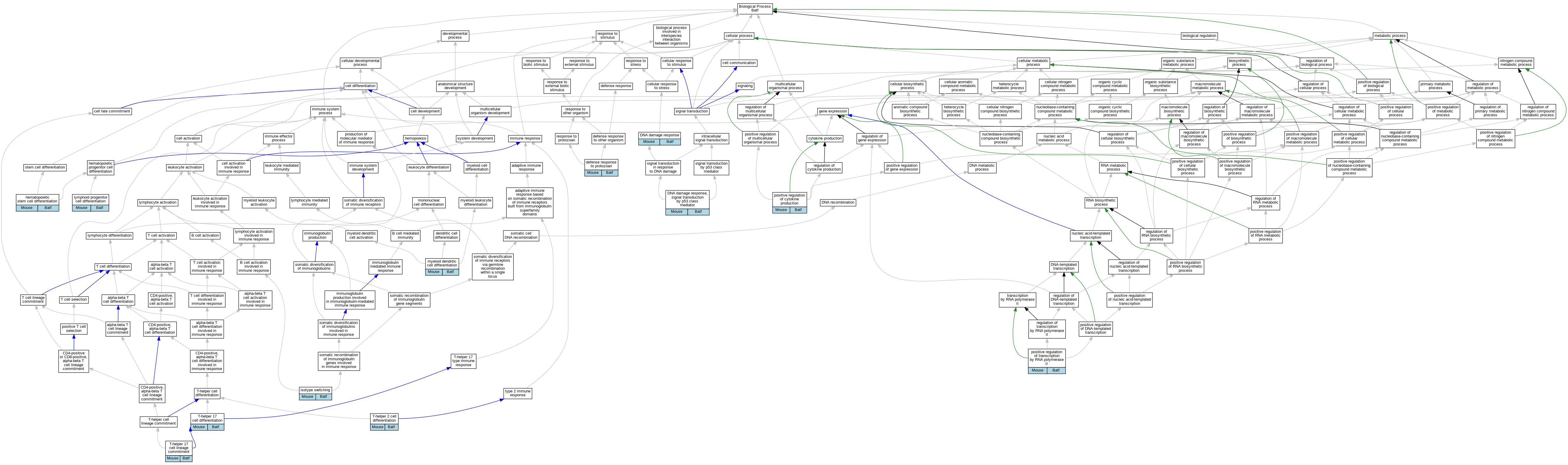This screenshot has width=1568, height=465.
Task: Click the "DNA damage response" node
Action: click(x=660, y=135)
